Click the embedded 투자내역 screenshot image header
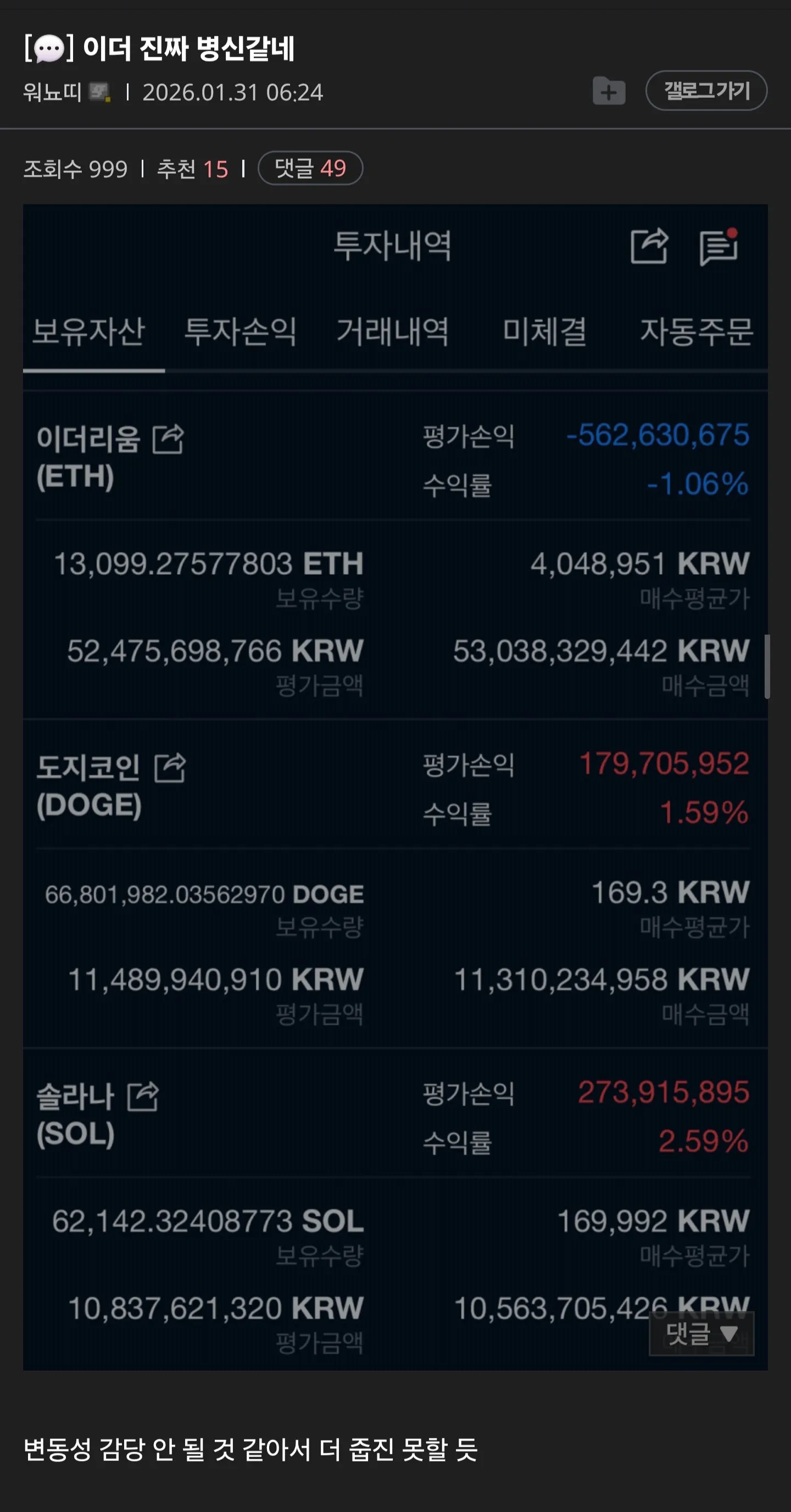 pyautogui.click(x=393, y=245)
